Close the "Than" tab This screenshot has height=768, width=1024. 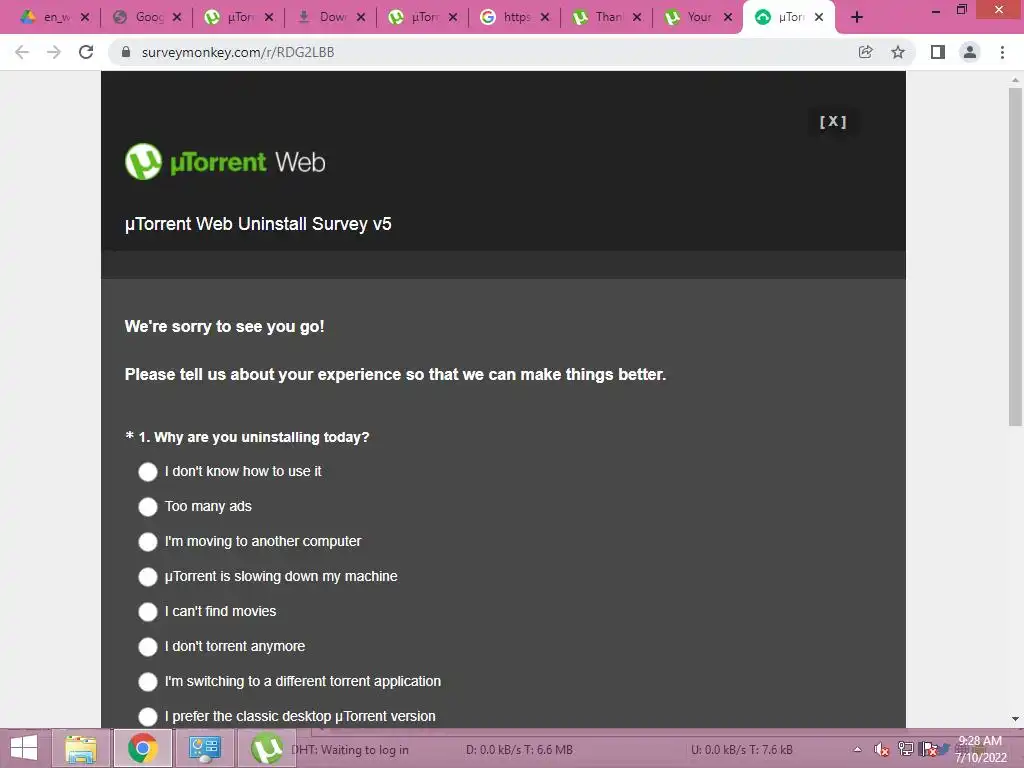coord(637,18)
